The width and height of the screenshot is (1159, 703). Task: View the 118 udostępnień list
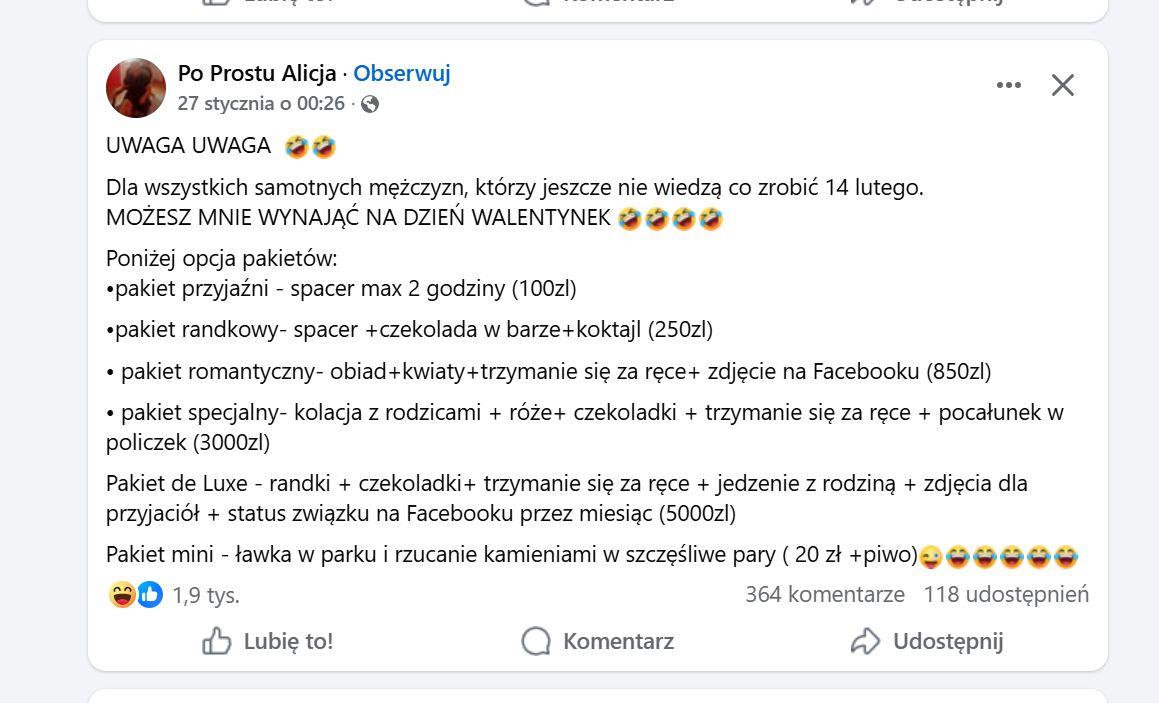1006,595
